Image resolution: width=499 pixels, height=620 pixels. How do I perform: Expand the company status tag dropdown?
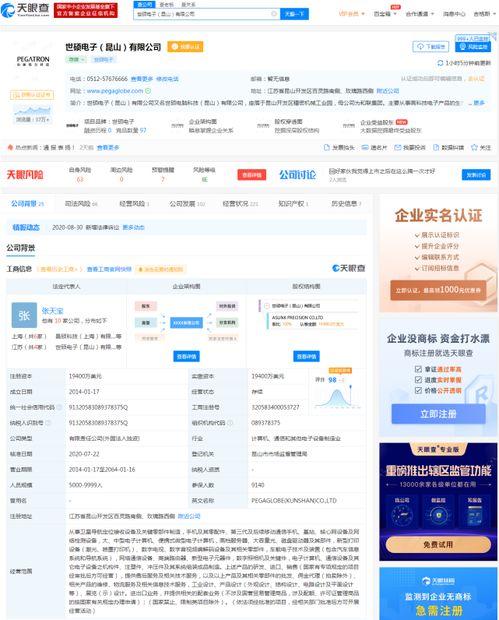point(76,59)
